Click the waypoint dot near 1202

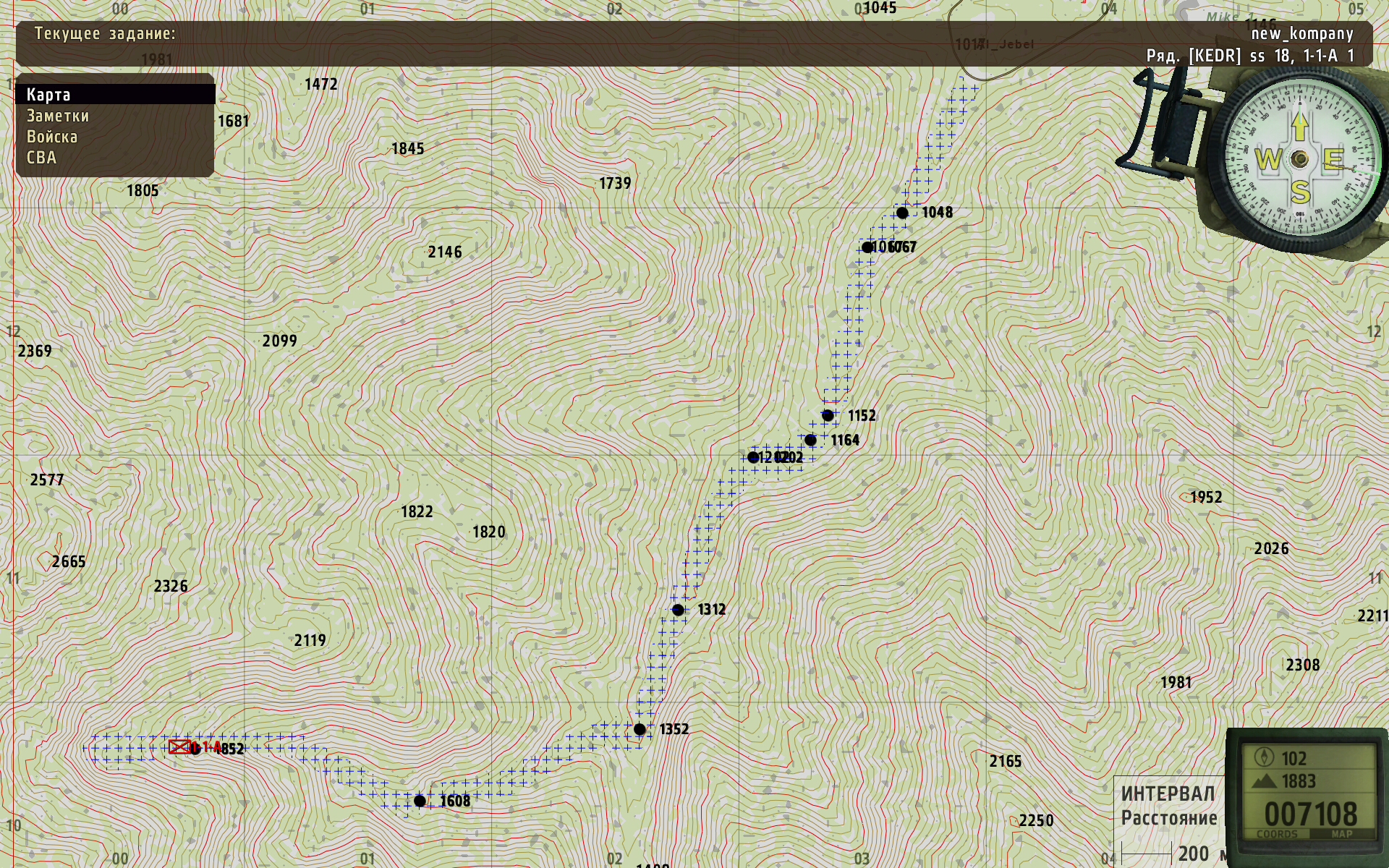click(x=753, y=457)
